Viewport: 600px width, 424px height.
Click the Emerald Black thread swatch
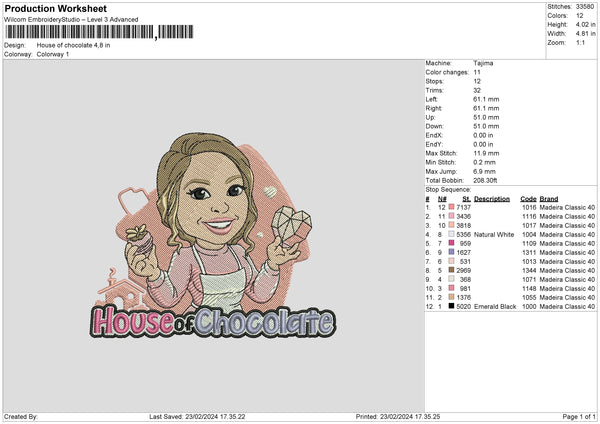click(x=452, y=306)
